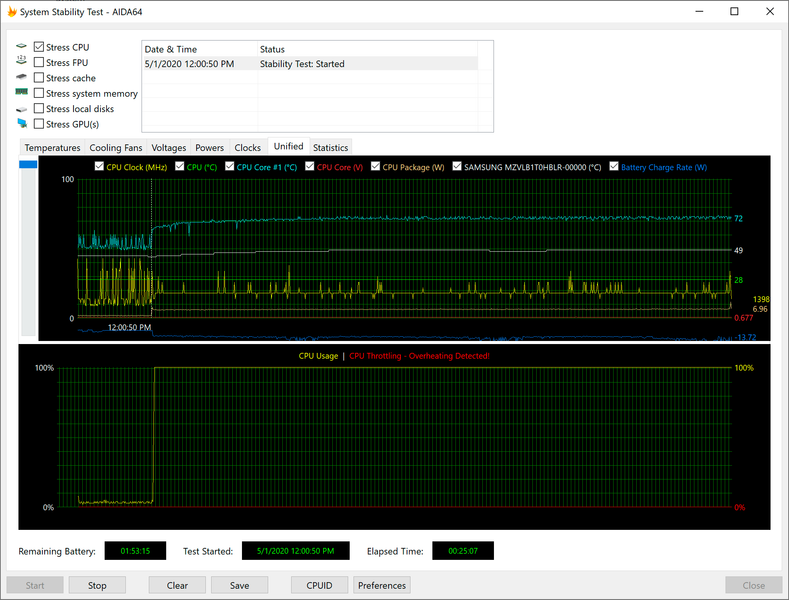Click the cache chip icon beside Stress cache
Screen dimensions: 789x600
click(21, 77)
